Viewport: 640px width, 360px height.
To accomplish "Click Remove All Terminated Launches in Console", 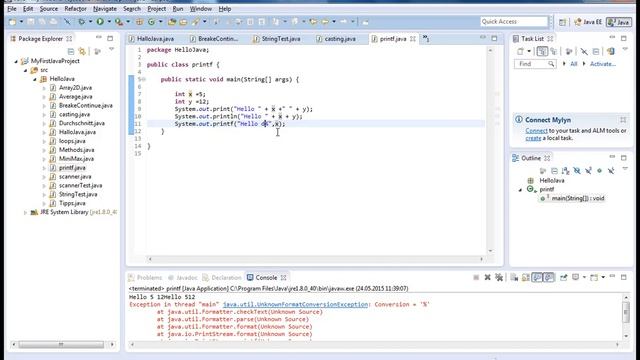I will [499, 278].
